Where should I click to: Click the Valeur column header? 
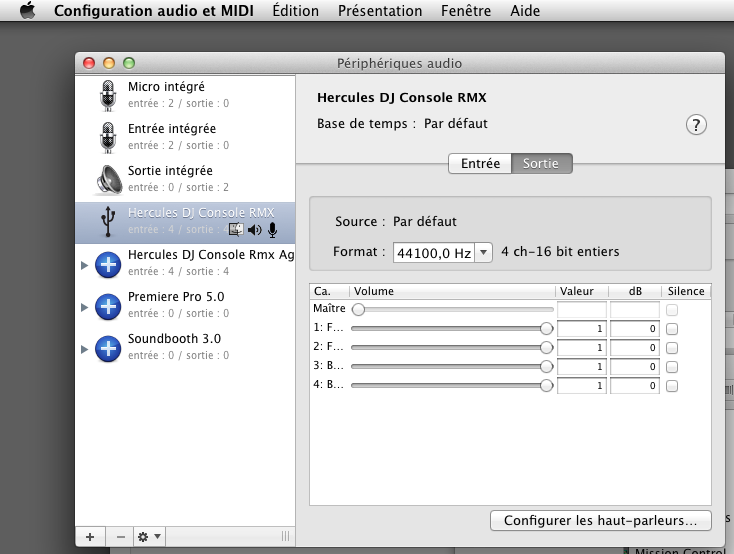(x=582, y=291)
